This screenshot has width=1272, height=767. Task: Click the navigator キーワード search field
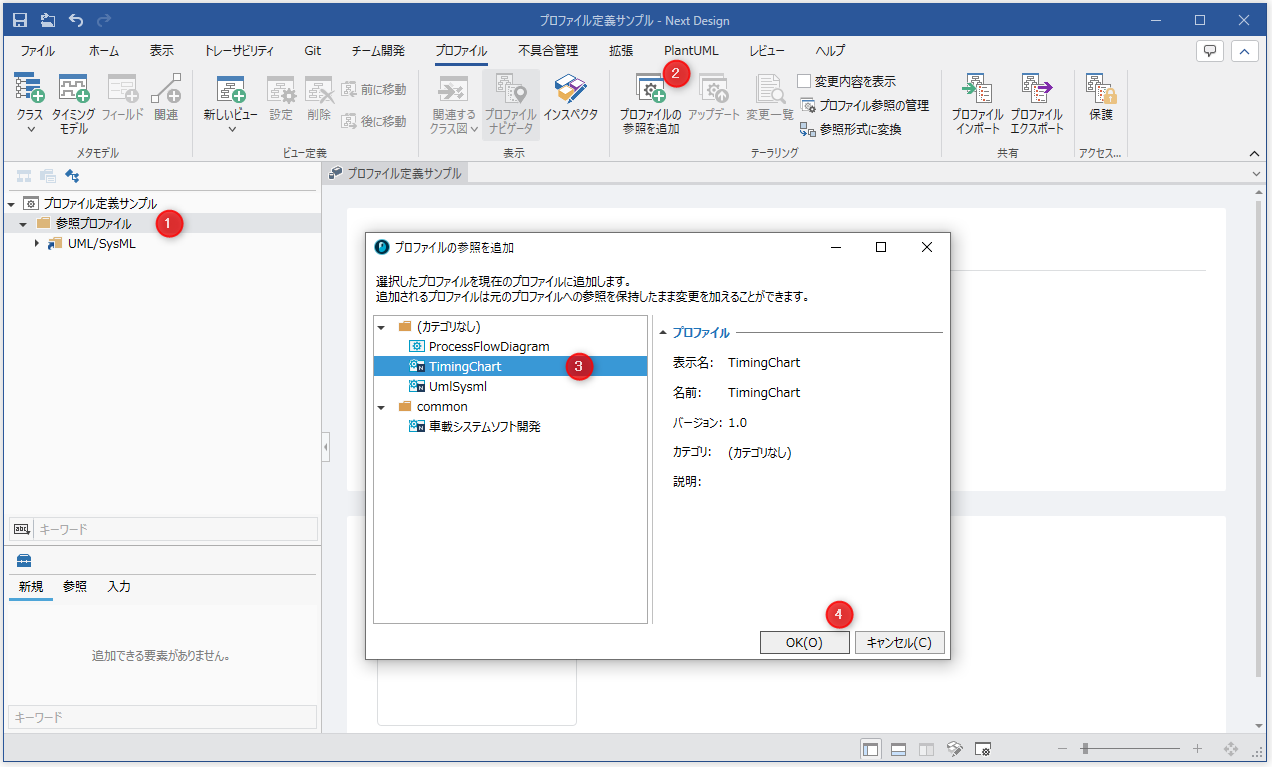[176, 529]
